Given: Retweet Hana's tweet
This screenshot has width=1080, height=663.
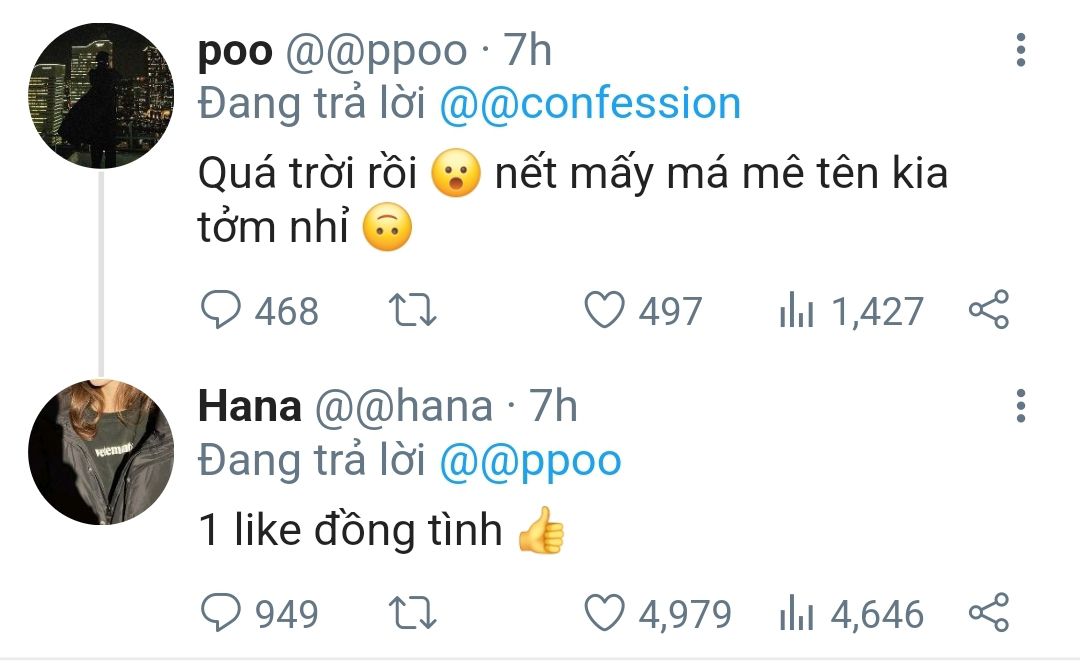Looking at the screenshot, I should point(413,613).
